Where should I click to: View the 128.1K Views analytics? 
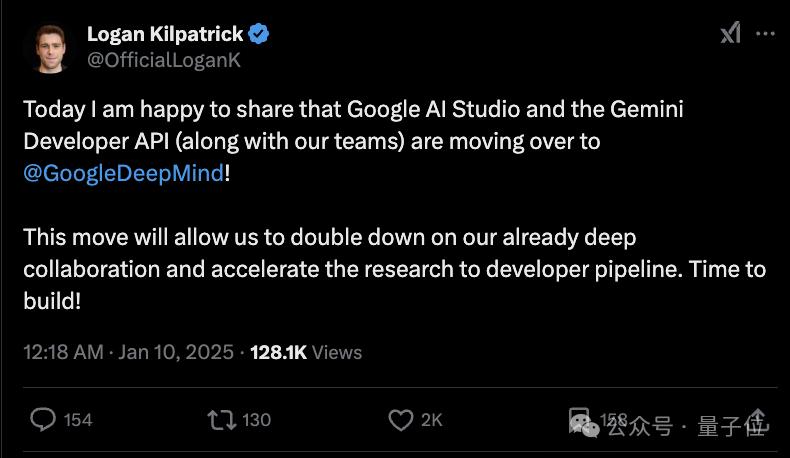[x=305, y=352]
